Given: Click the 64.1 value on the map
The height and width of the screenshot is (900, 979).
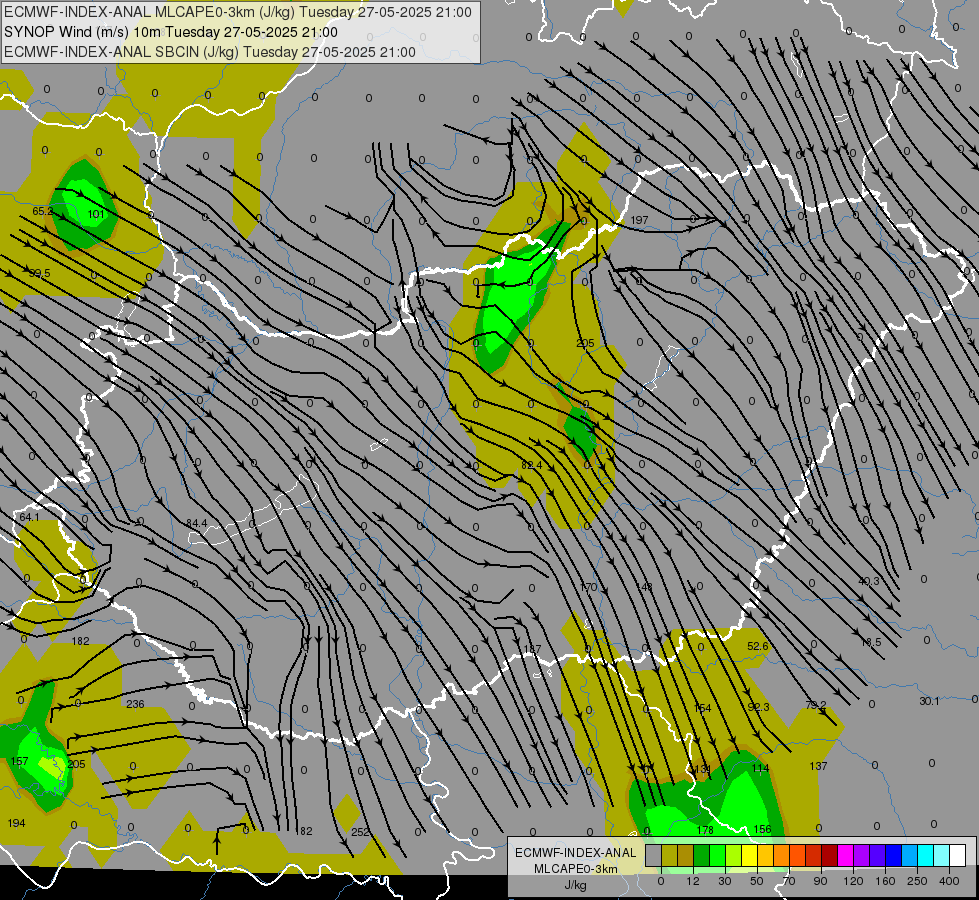Looking at the screenshot, I should coord(29,517).
